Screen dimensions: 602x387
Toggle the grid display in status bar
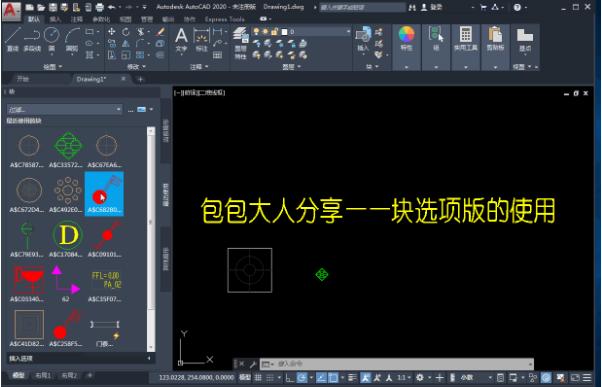[258, 378]
